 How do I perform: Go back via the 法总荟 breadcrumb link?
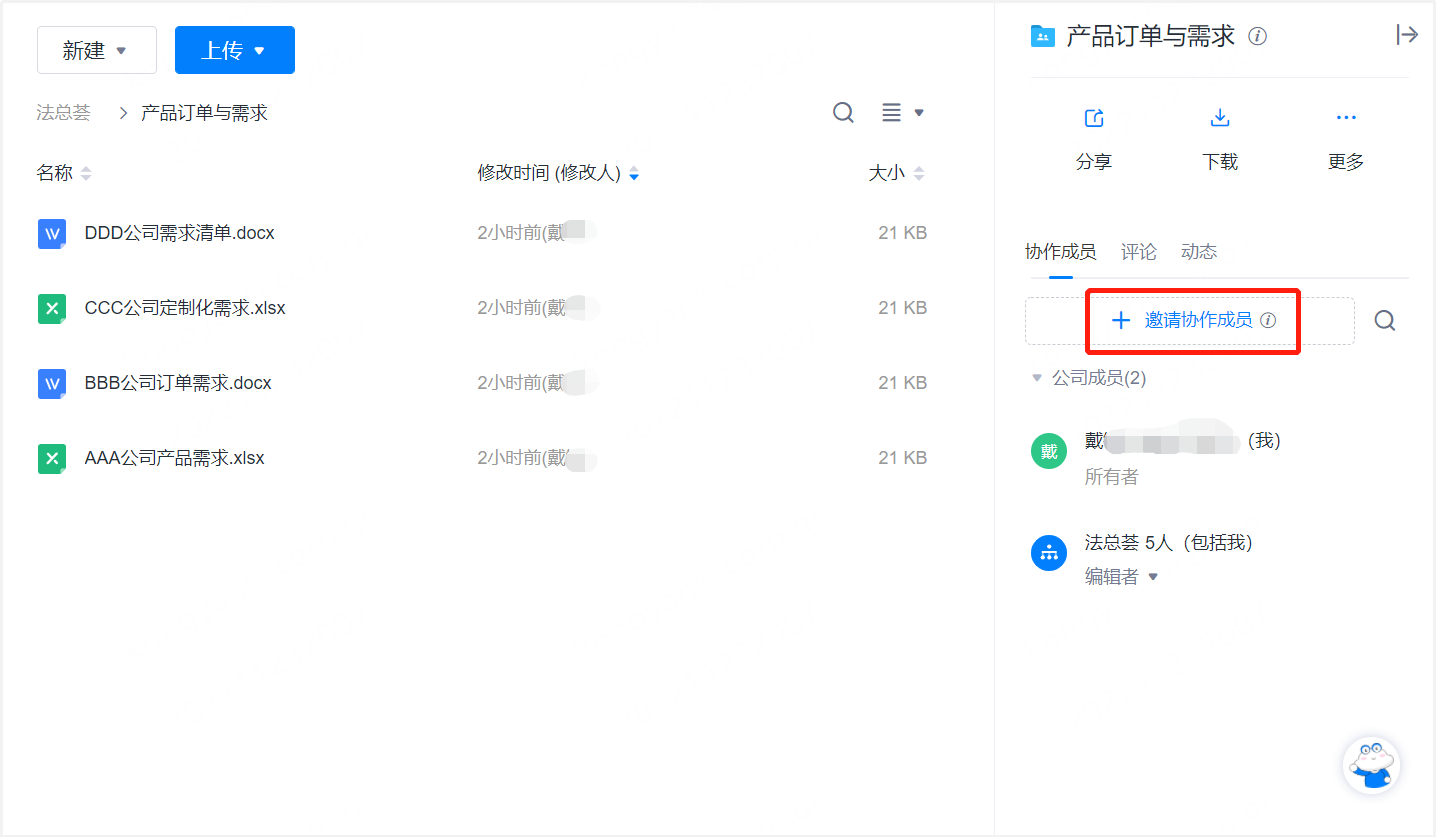[x=63, y=112]
